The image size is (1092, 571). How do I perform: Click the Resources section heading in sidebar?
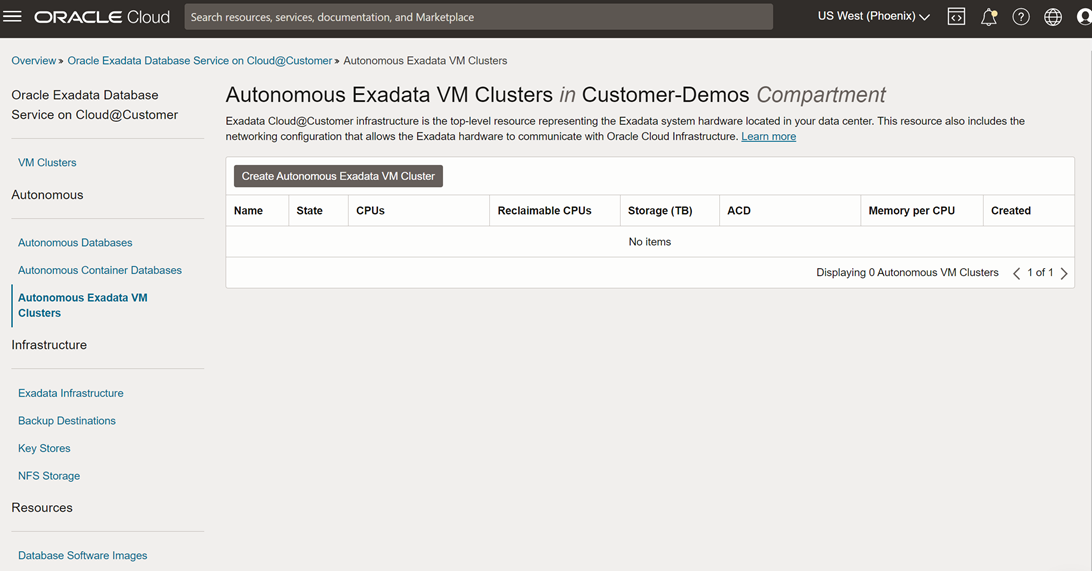pyautogui.click(x=42, y=508)
